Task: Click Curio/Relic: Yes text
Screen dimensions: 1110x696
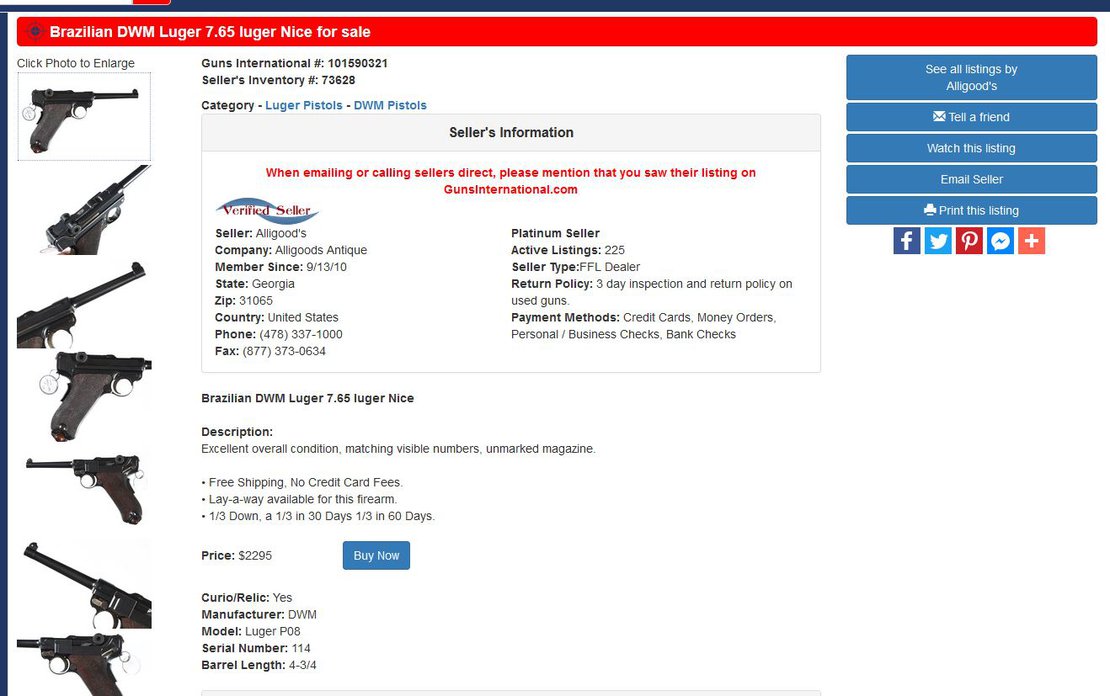Action: pos(246,598)
